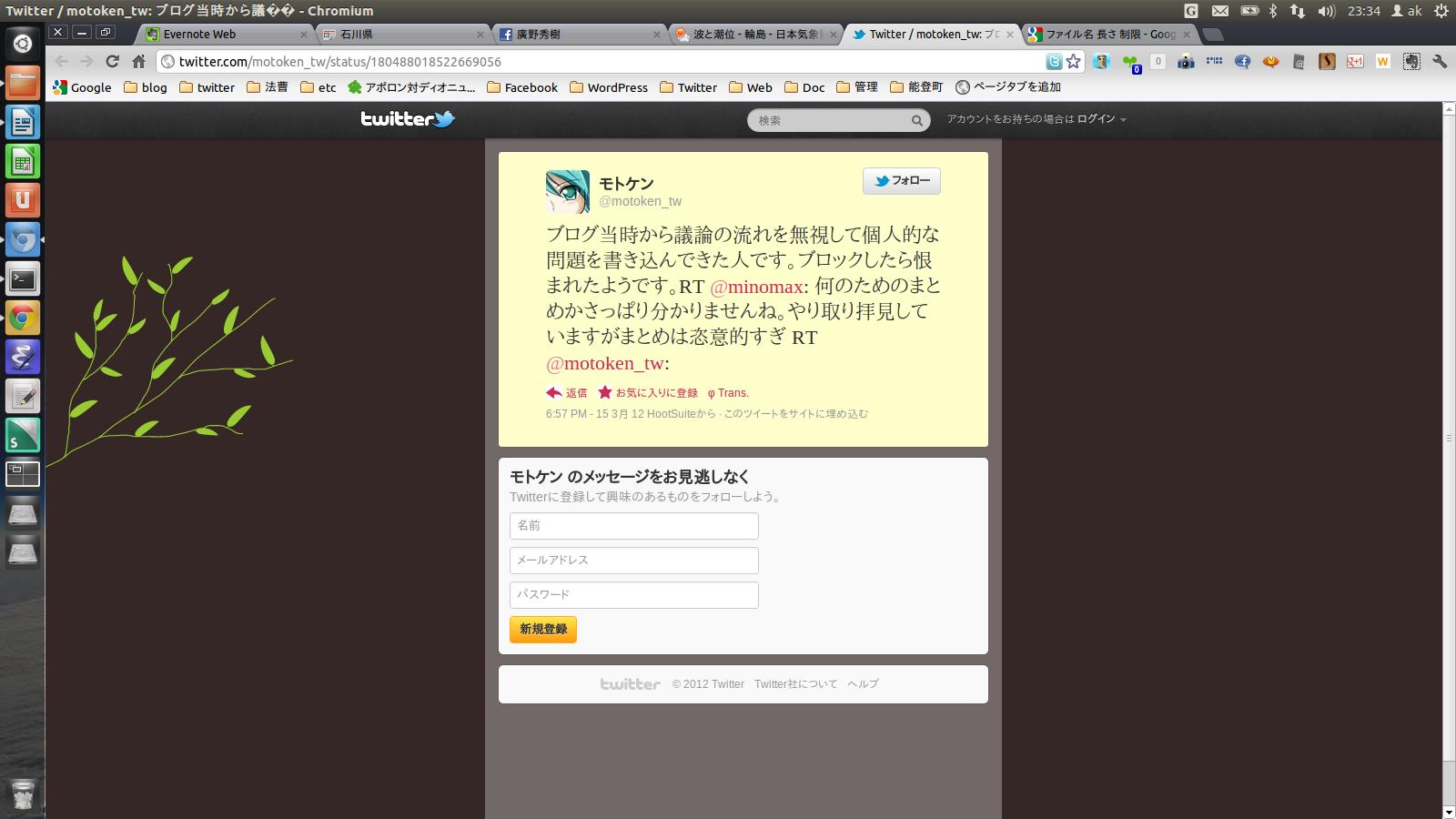Click the 新規登録 sign-up button
The width and height of the screenshot is (1456, 819).
543,629
